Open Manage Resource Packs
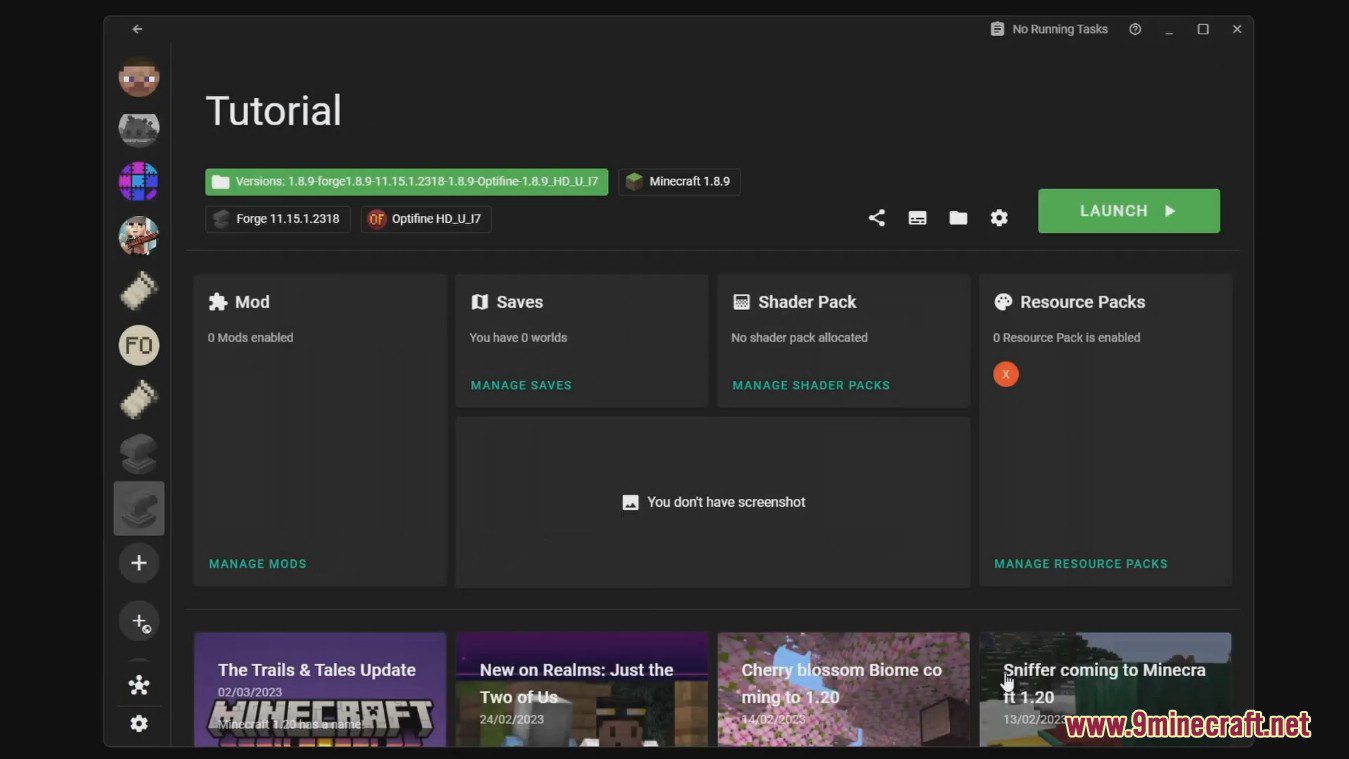Screen dimensions: 1349x759 pyautogui.click(x=1080, y=563)
